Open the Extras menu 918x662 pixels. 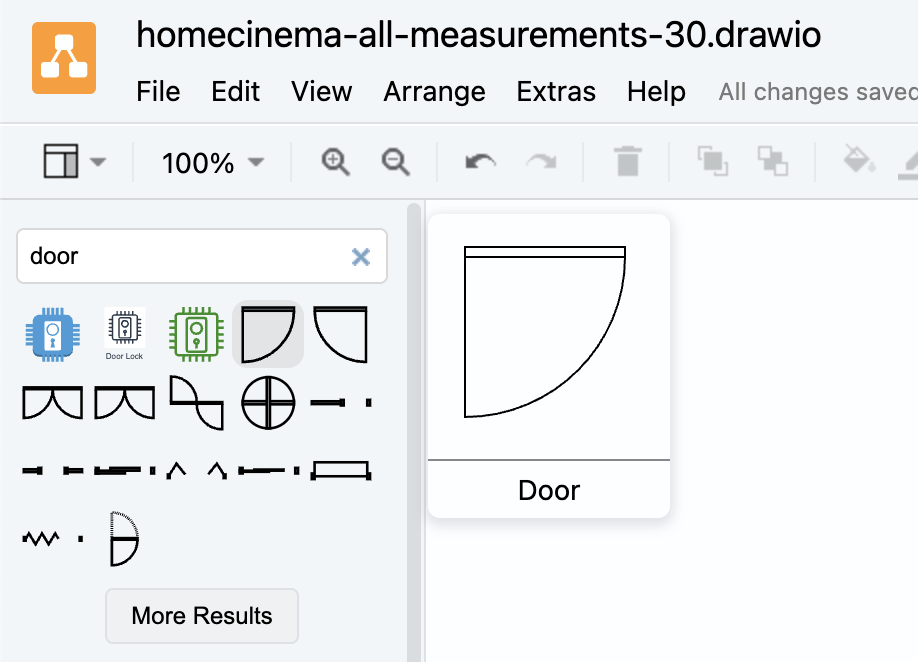(x=556, y=92)
